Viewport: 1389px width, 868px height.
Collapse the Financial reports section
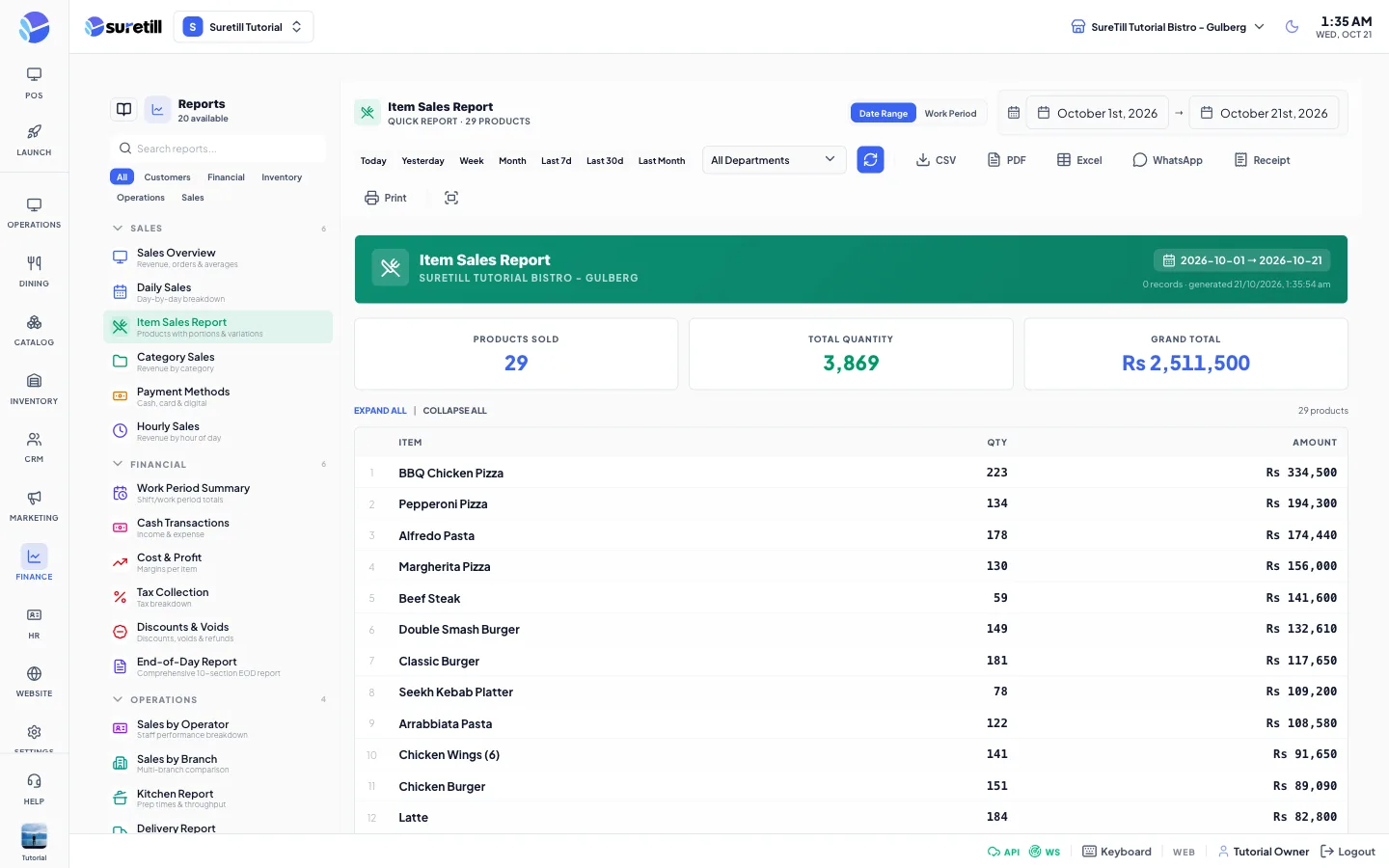[x=118, y=464]
